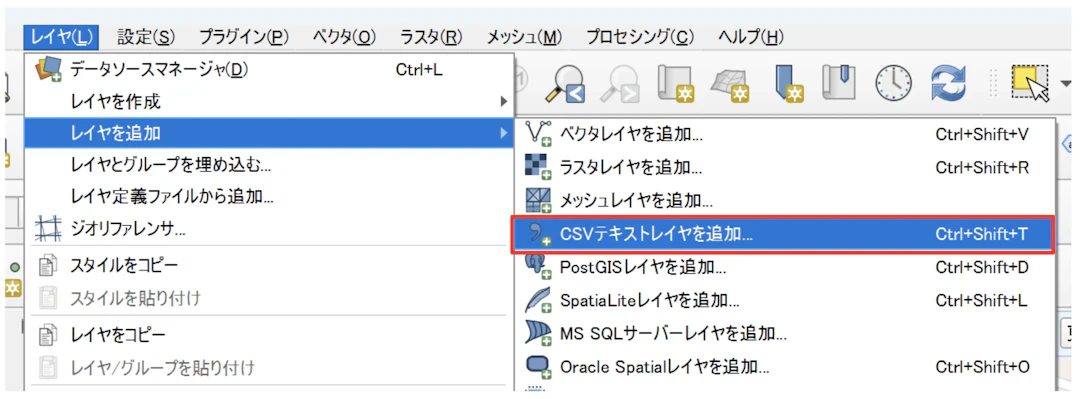
Task: Choose レイヤ/グループを貼り付け menu entry
Action: pos(269,368)
